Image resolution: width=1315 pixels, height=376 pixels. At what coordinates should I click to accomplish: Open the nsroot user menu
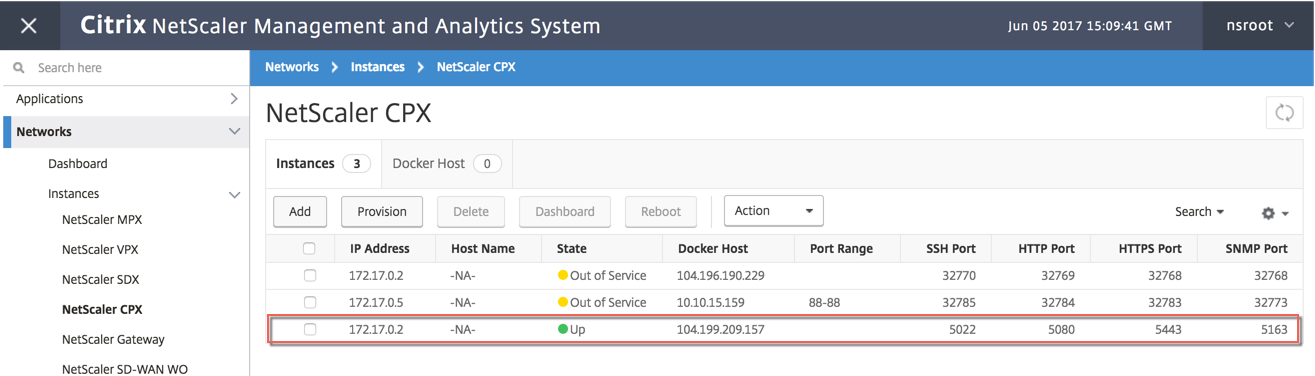(1259, 26)
